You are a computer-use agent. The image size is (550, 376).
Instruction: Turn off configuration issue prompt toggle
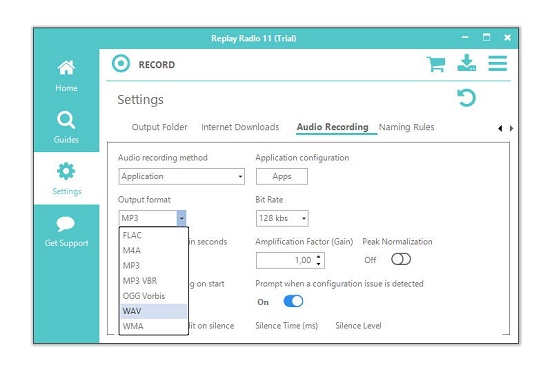point(293,301)
